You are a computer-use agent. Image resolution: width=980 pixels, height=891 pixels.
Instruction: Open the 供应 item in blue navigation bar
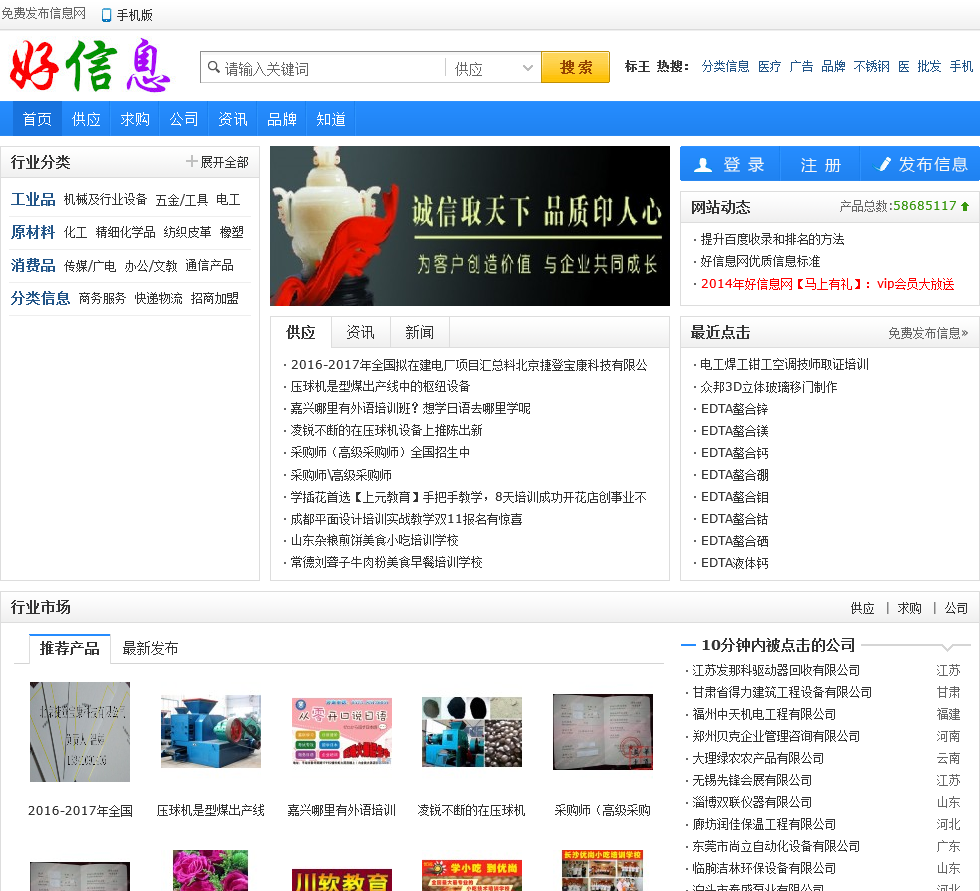(86, 119)
